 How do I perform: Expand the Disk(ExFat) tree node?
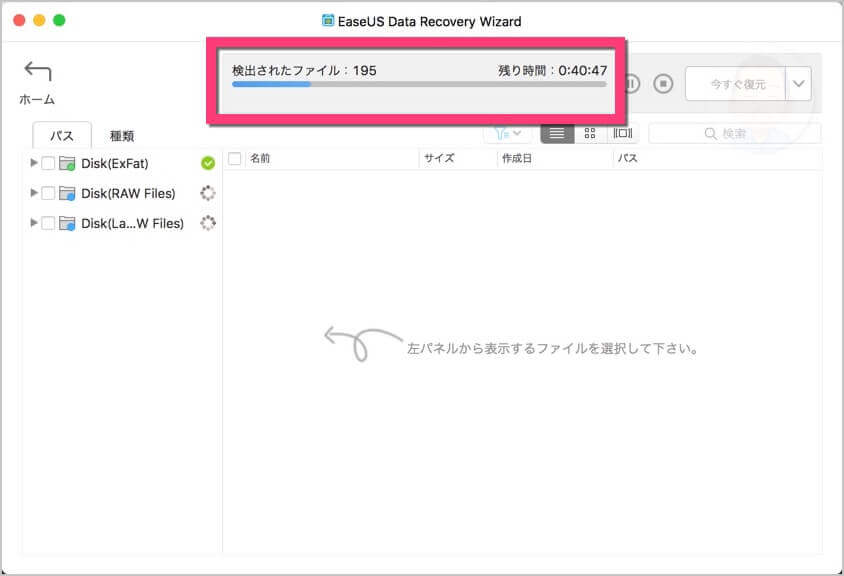pos(33,163)
